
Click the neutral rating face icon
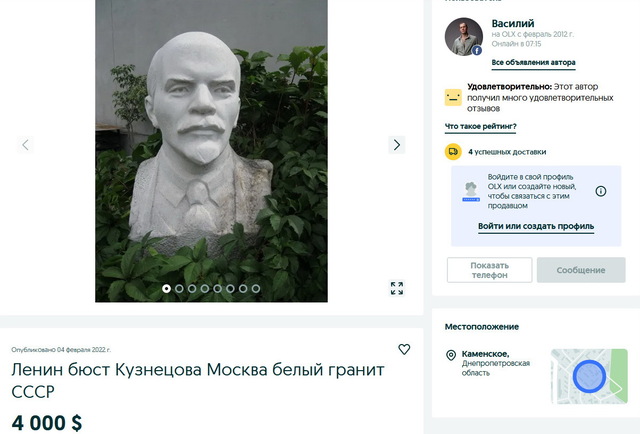(453, 98)
